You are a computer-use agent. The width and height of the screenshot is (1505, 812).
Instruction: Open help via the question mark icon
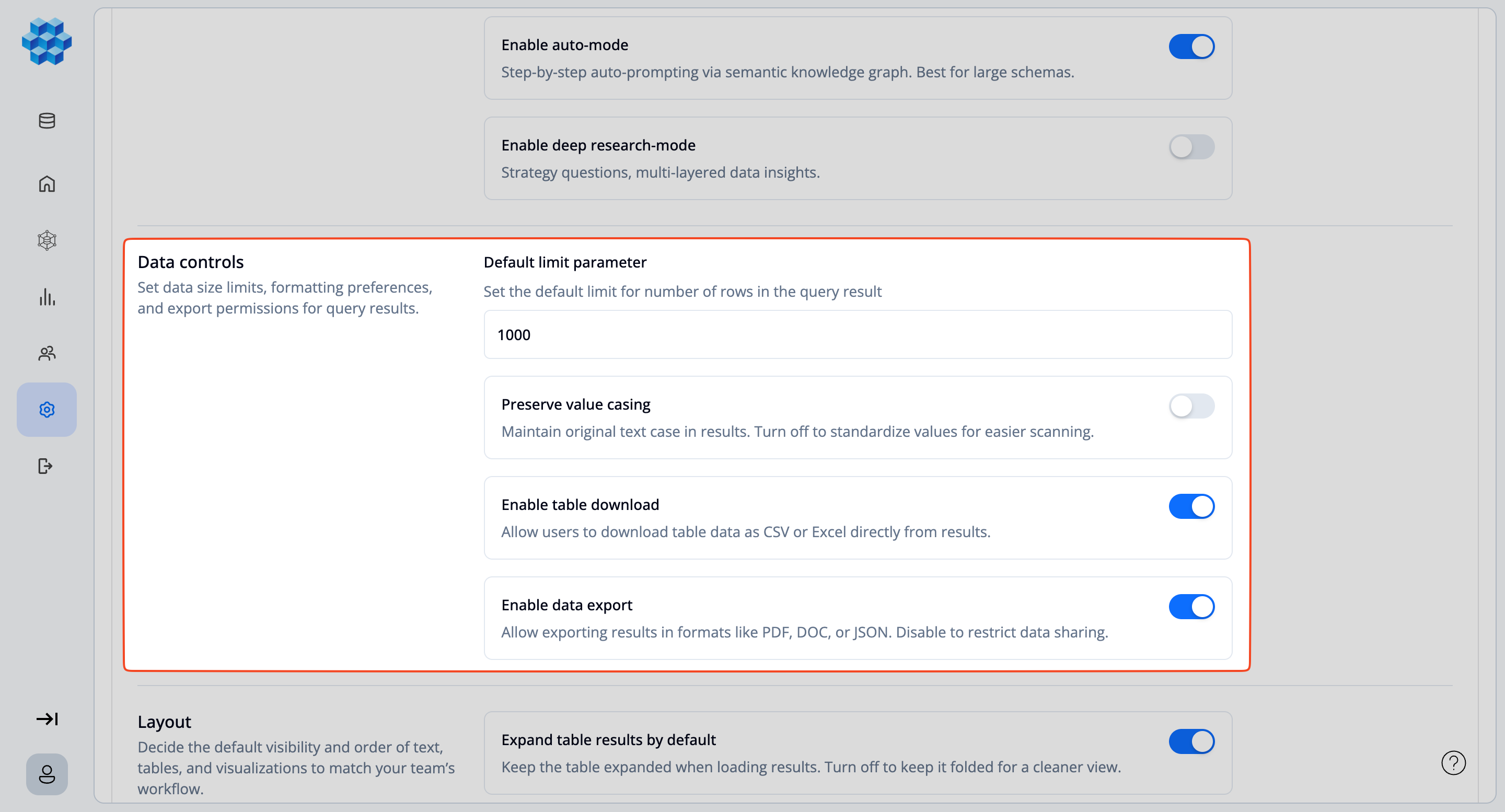pyautogui.click(x=1454, y=762)
